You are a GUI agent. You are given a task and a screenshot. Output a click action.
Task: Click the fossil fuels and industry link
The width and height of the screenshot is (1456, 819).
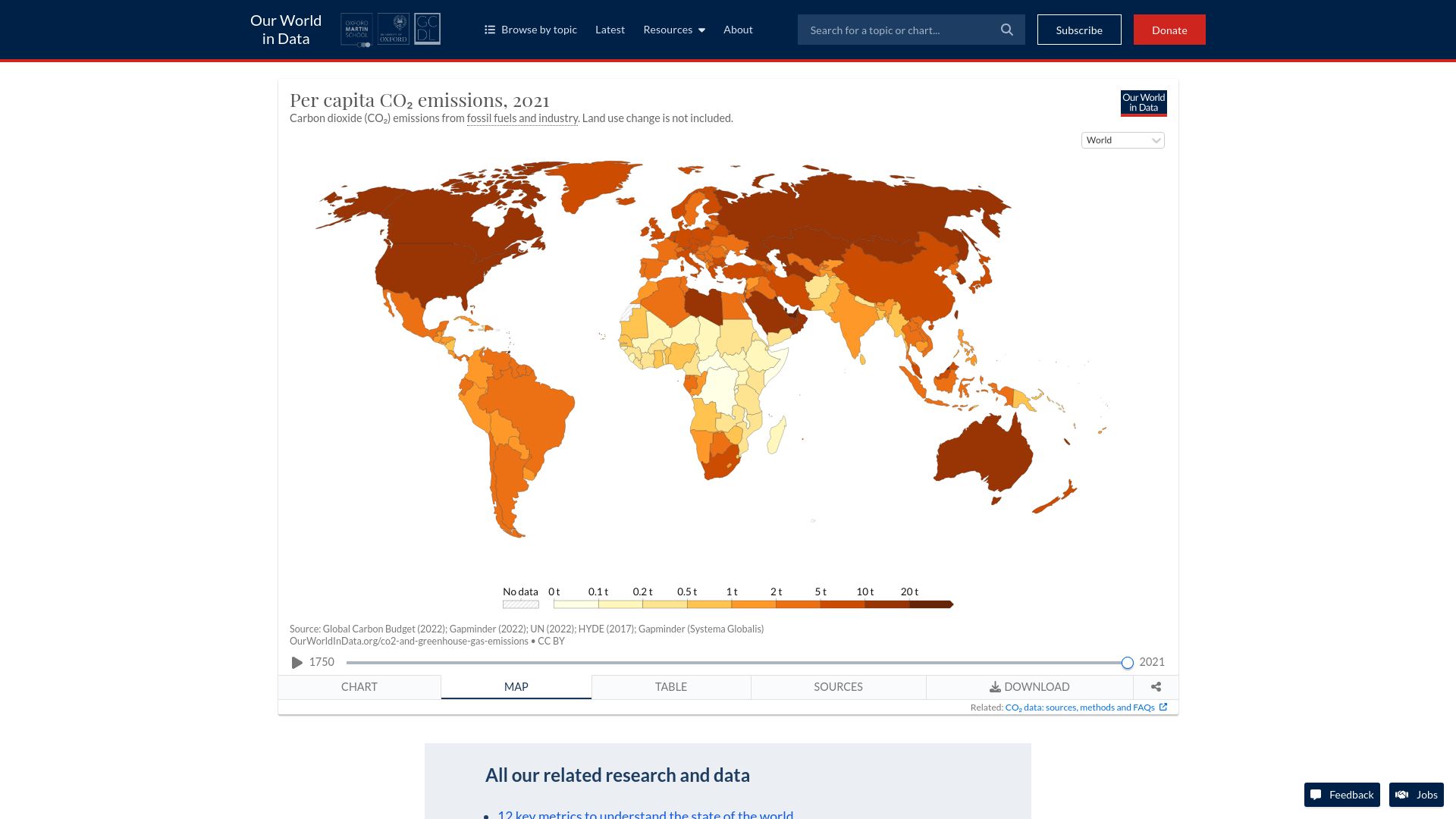click(x=522, y=118)
